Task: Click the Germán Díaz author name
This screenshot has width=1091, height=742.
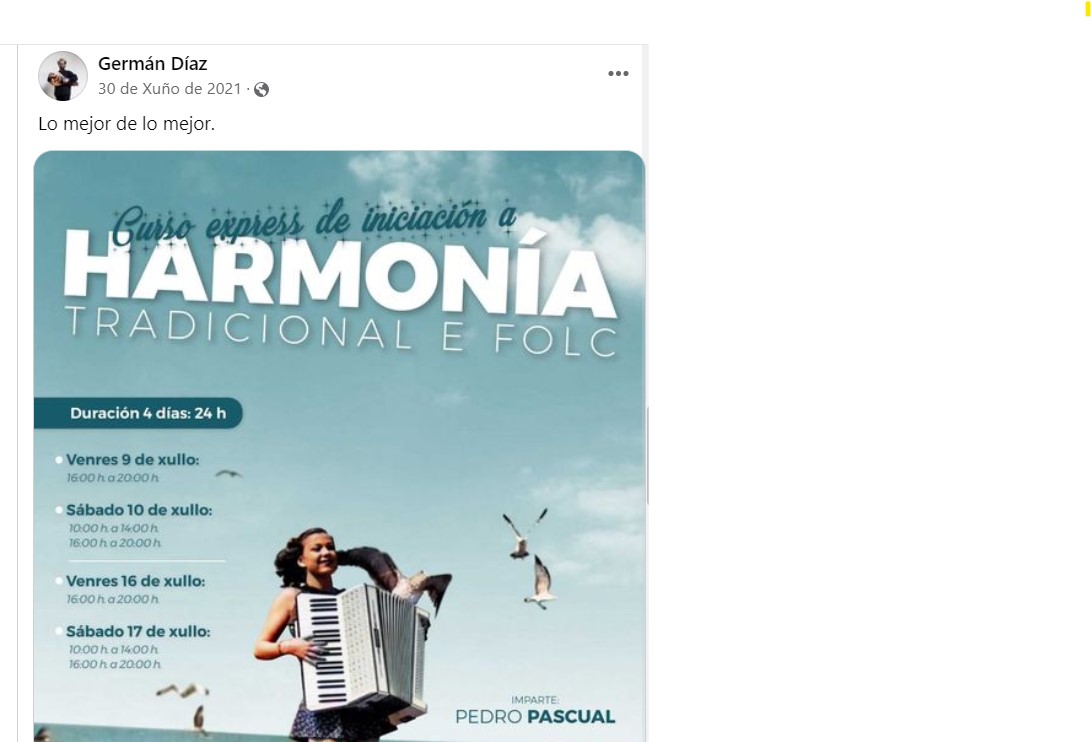Action: 152,63
